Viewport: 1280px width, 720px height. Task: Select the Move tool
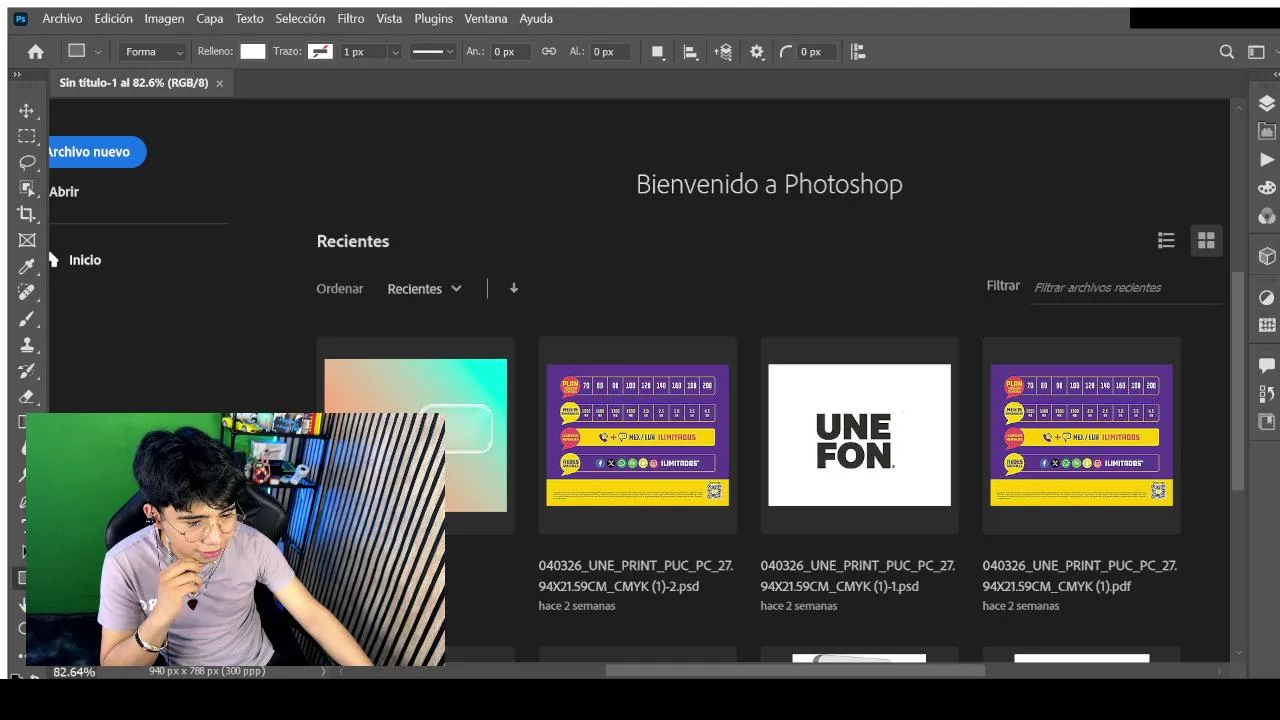[27, 111]
